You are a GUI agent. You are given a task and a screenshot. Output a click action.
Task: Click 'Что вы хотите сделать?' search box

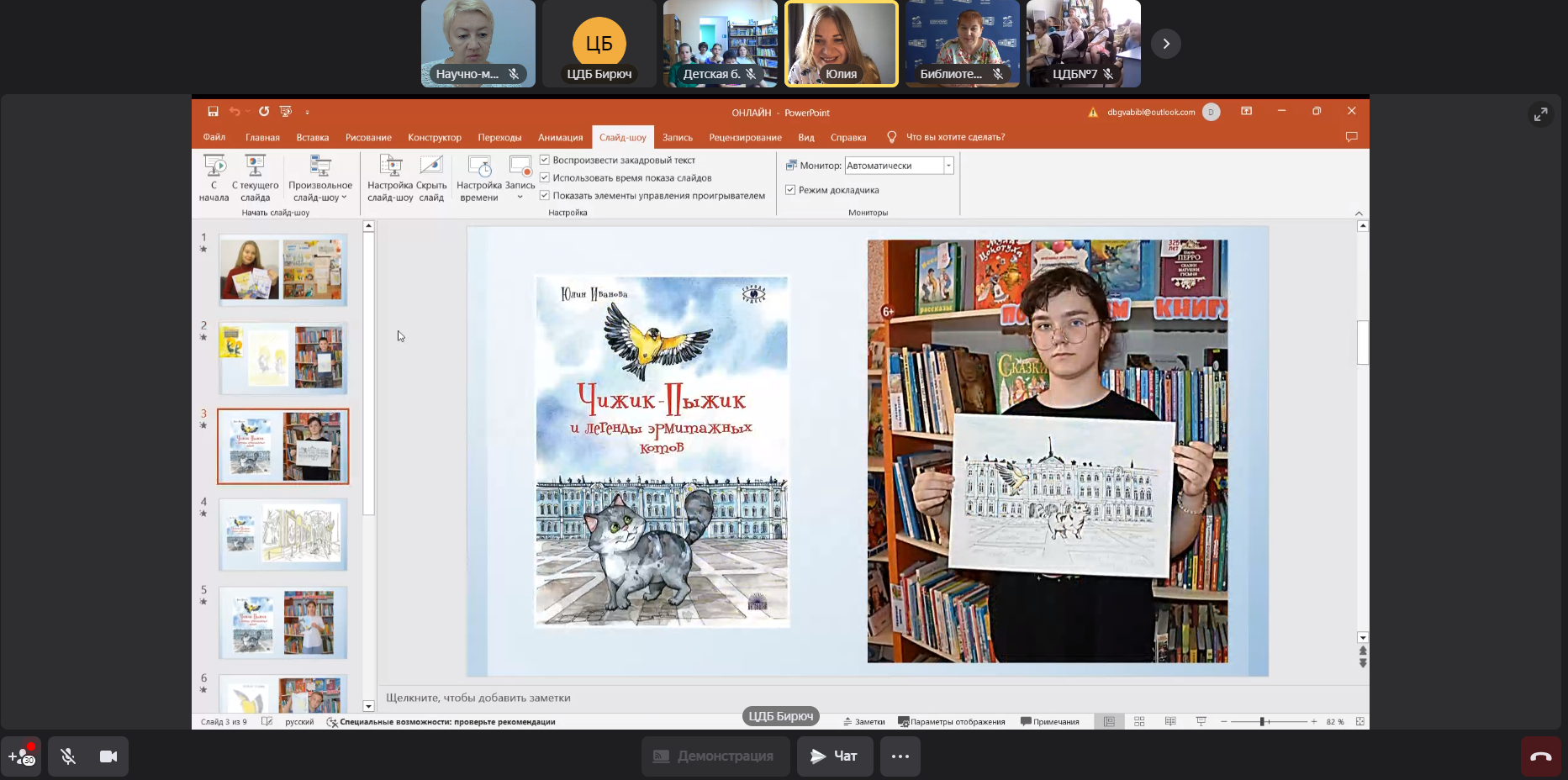point(955,137)
